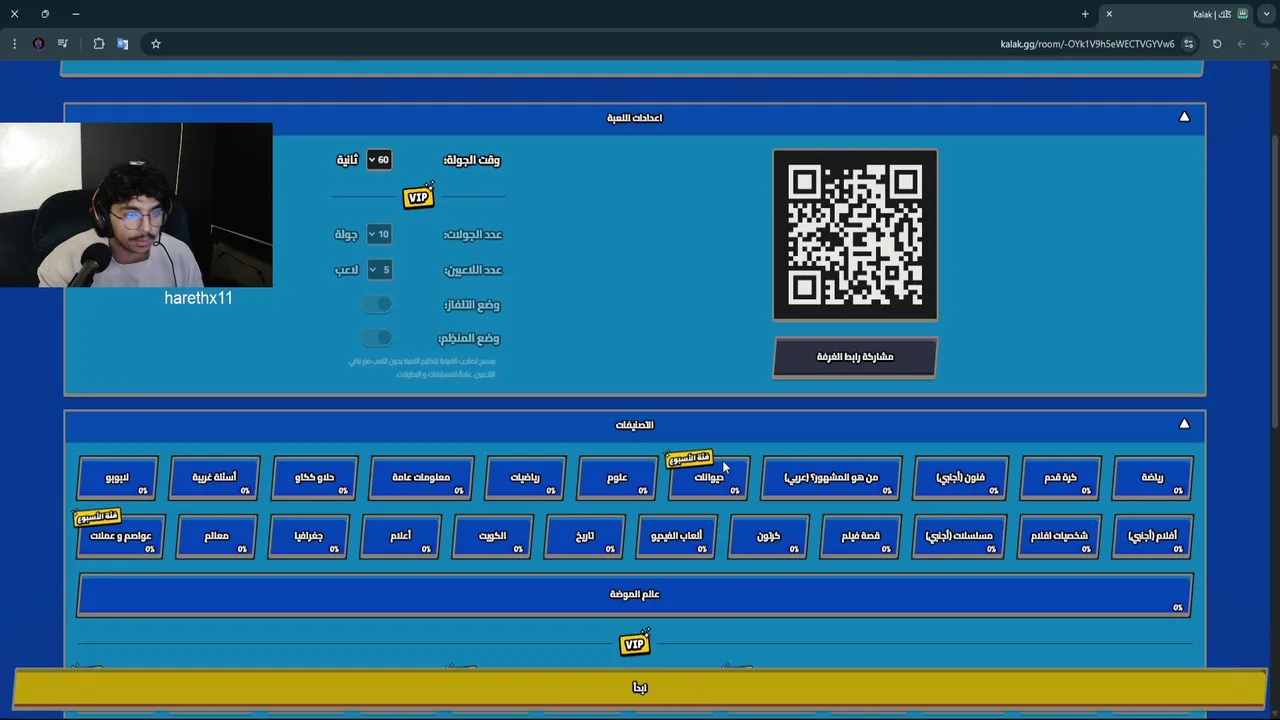The image size is (1280, 720).
Task: Open the players count dropdown showing 5
Action: [379, 270]
